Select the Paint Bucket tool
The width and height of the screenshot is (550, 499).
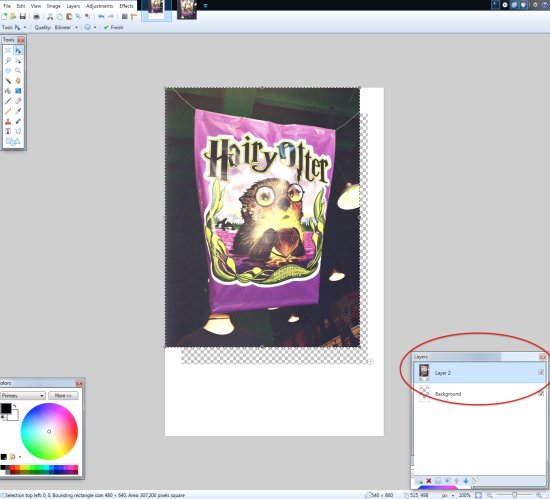point(8,91)
